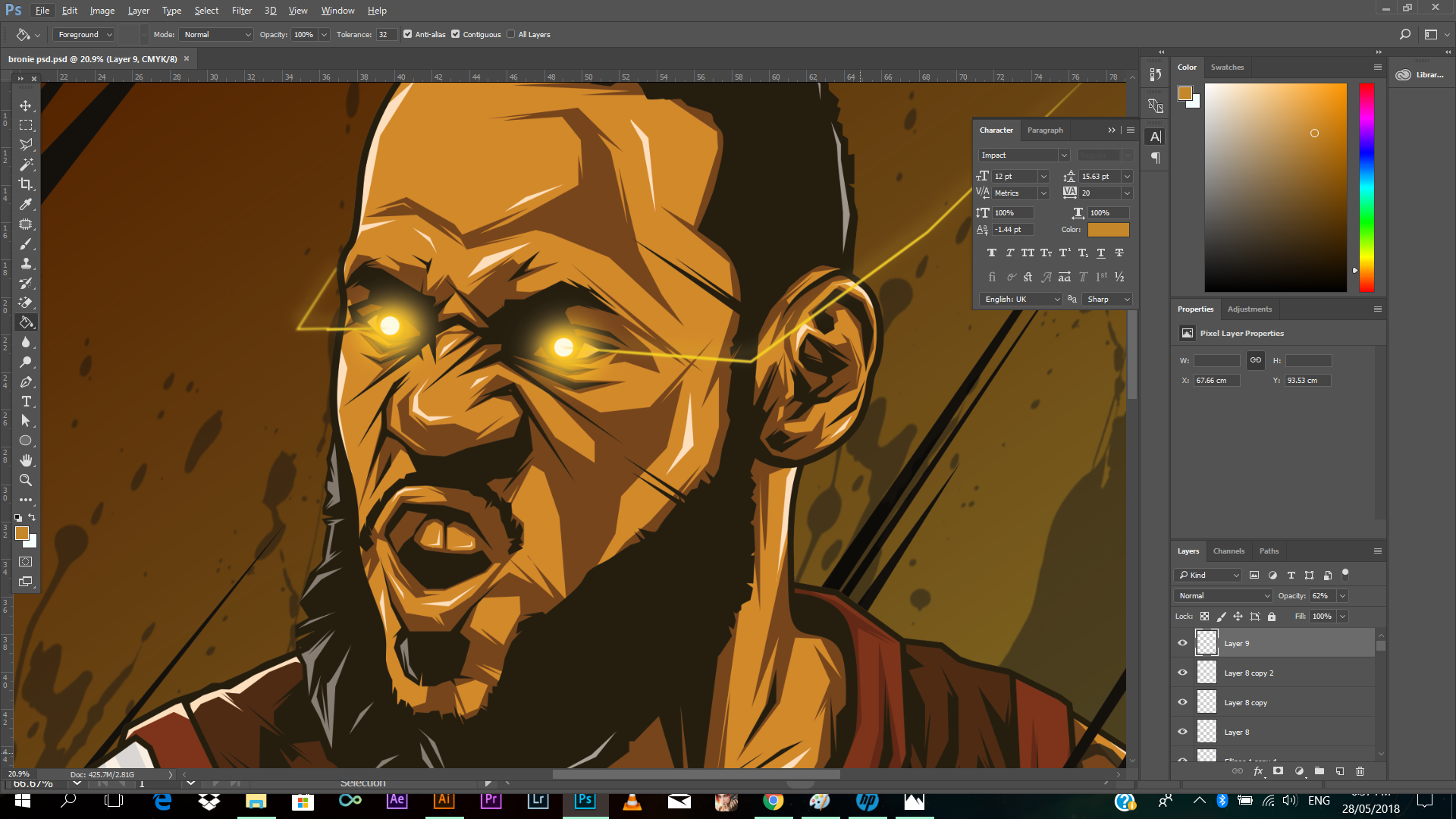Select the Pen tool
The height and width of the screenshot is (819, 1456).
tap(26, 381)
